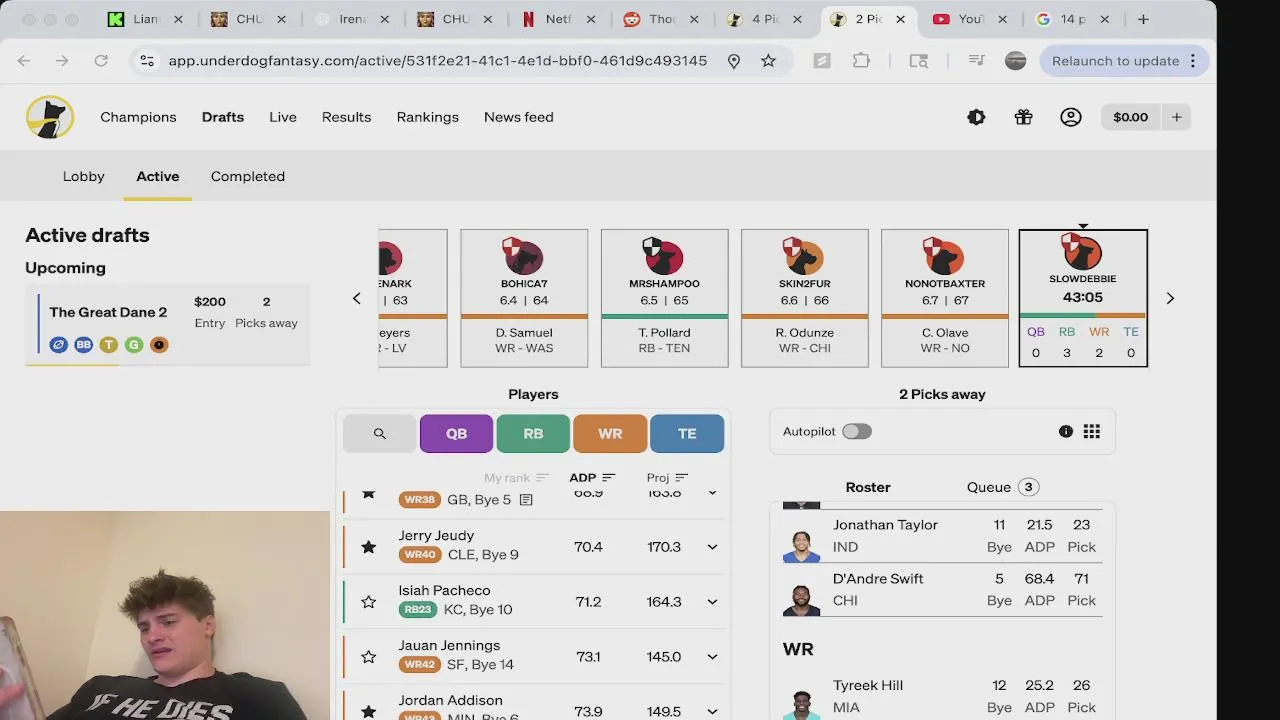Expand Jauan Jennings player details
This screenshot has height=720, width=1280.
coord(712,657)
